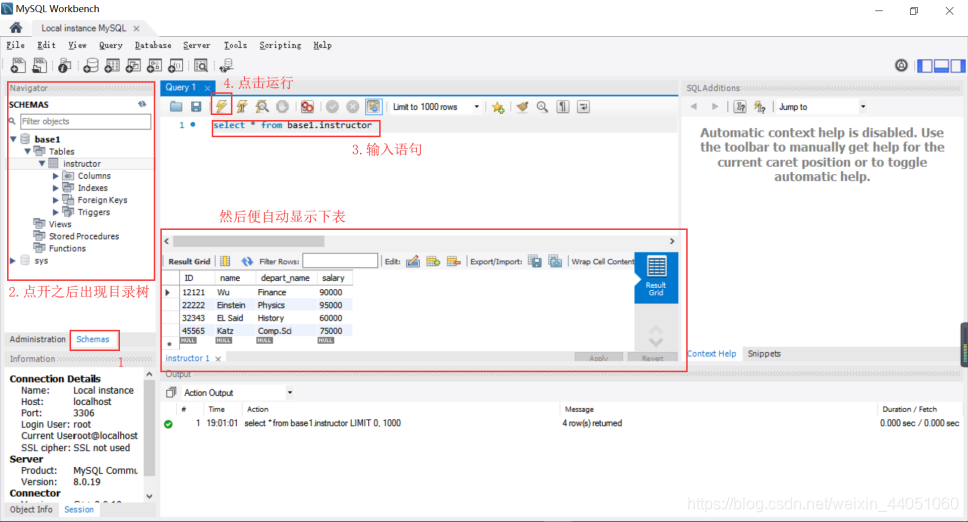Click the Result Grid side button
Image resolution: width=968 pixels, height=522 pixels.
tap(656, 277)
